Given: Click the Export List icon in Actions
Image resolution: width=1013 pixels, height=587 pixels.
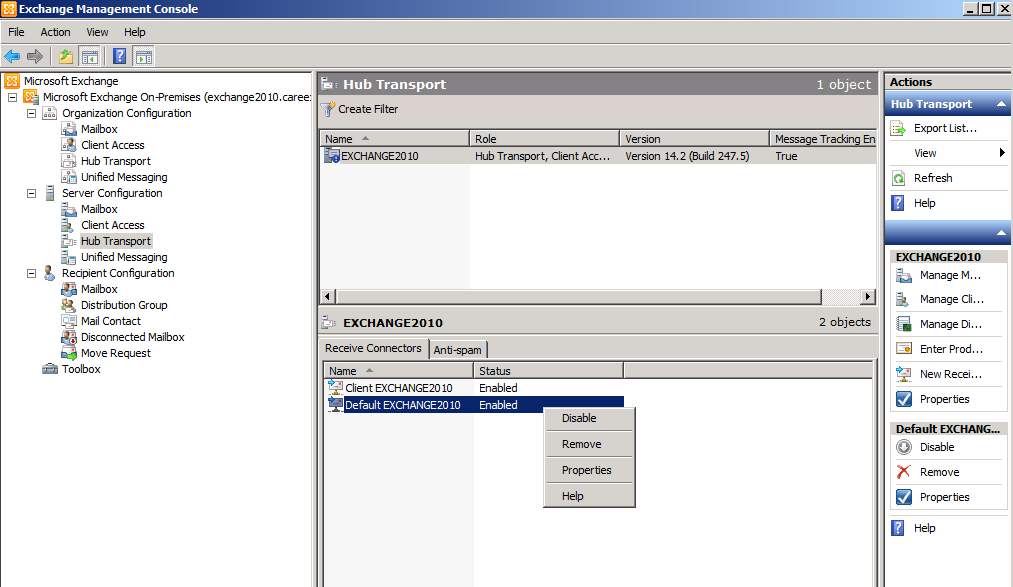Looking at the screenshot, I should [899, 129].
